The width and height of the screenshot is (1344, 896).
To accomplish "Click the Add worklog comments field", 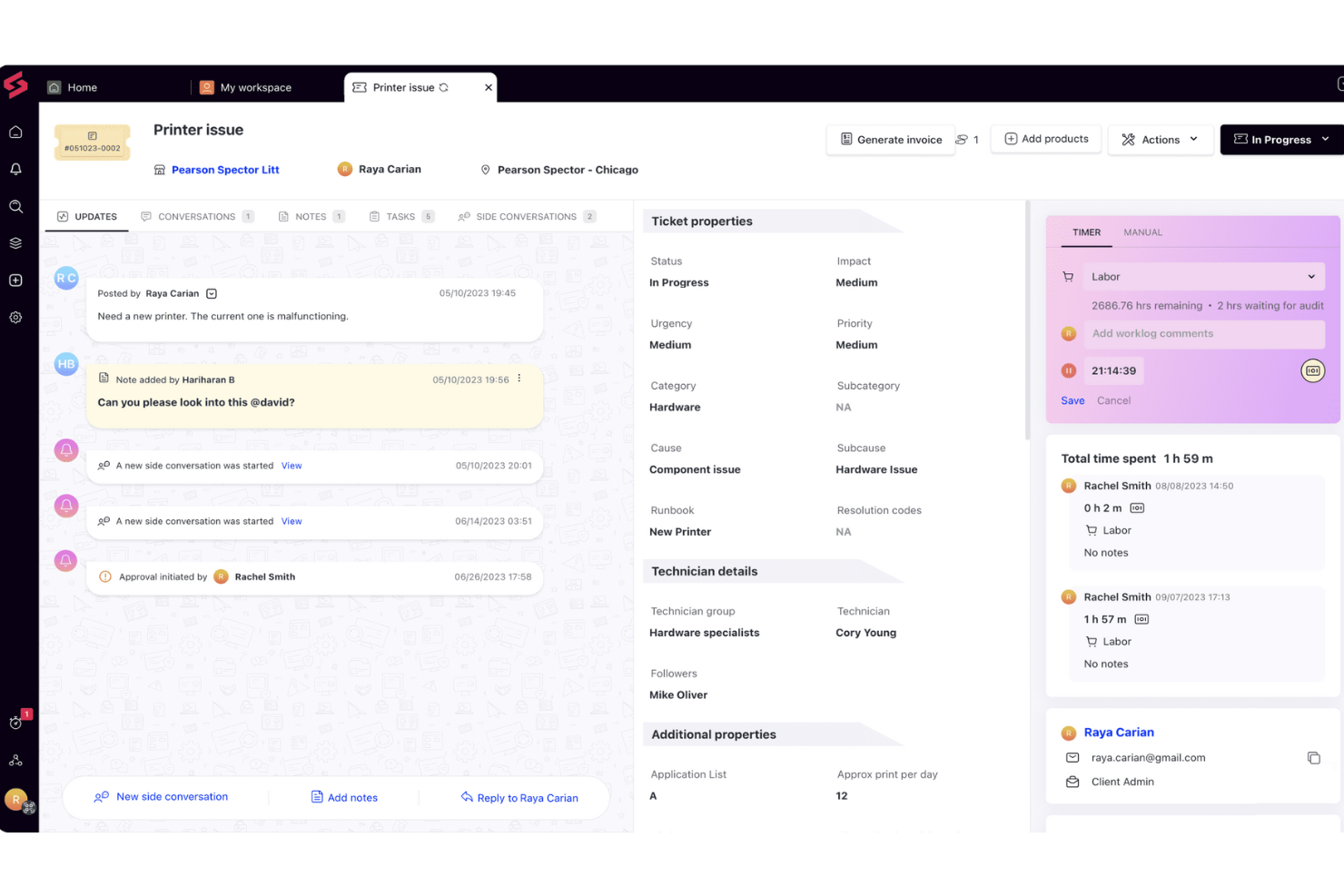I will [x=1205, y=334].
